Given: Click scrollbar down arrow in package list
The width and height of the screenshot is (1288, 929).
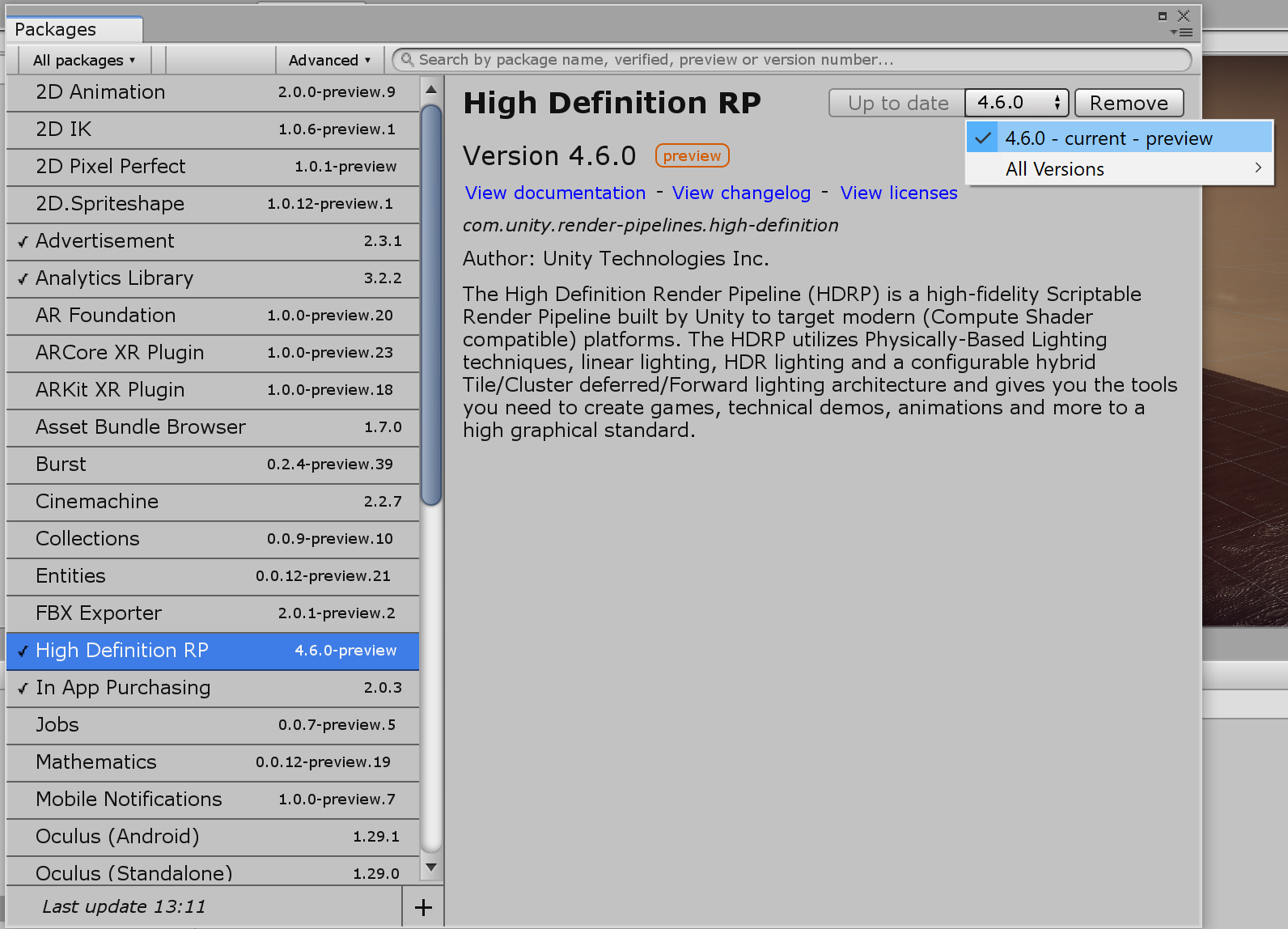Looking at the screenshot, I should pos(431,867).
